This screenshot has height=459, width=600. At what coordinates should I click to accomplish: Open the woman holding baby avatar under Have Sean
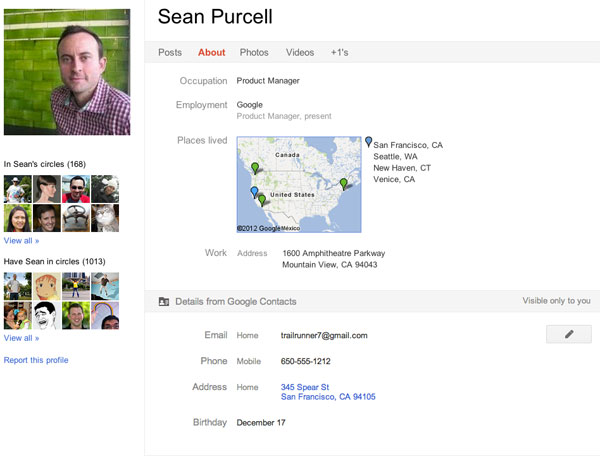point(18,316)
